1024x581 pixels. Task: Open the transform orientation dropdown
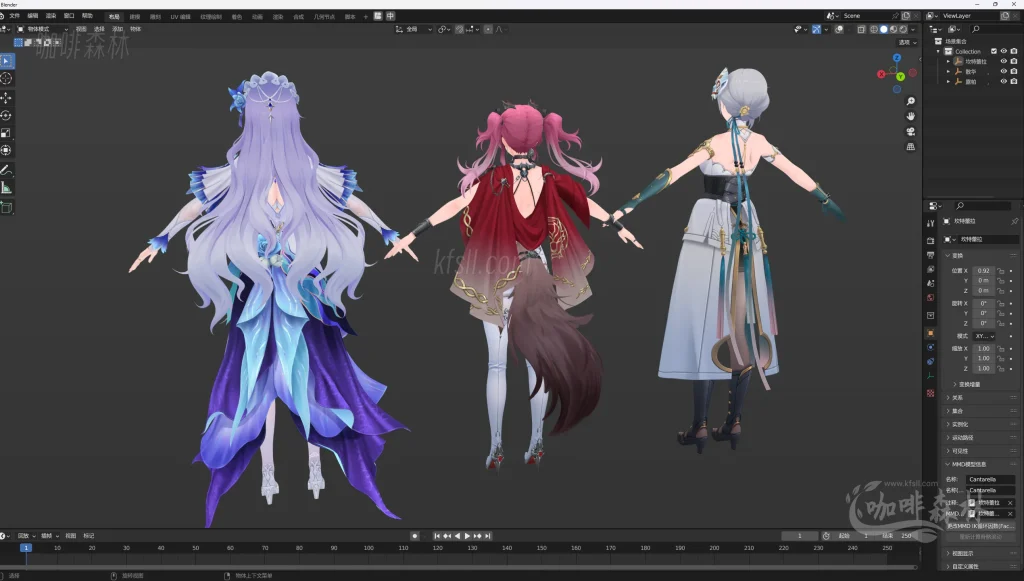(414, 29)
